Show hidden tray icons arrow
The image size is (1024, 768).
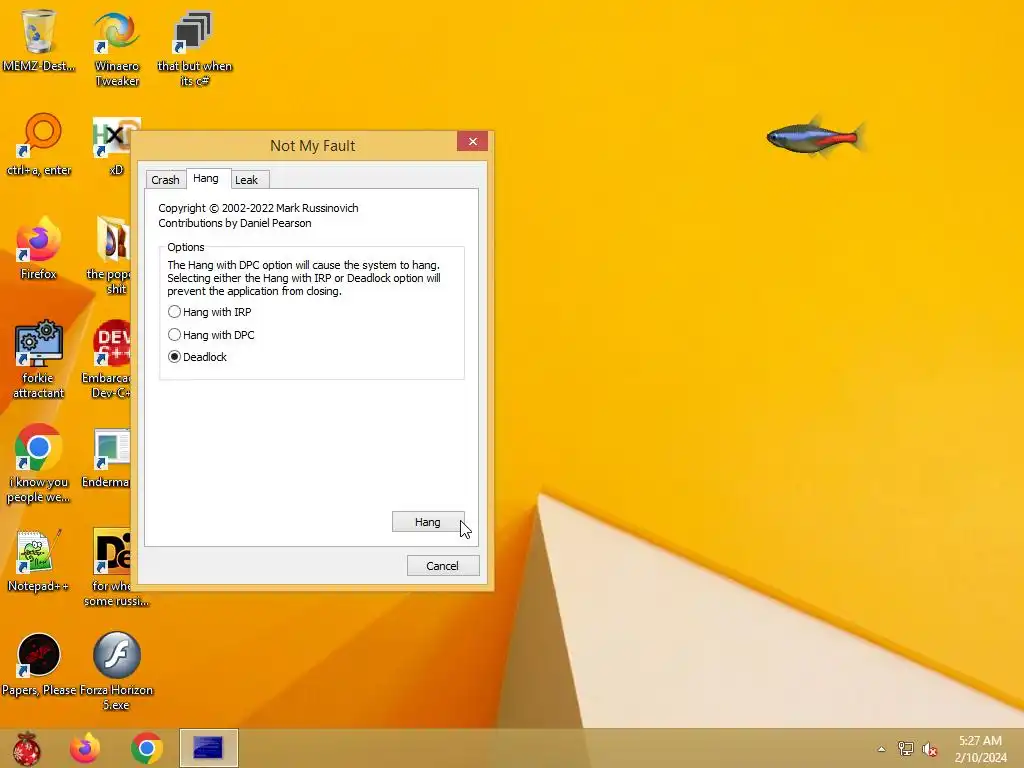coord(881,749)
